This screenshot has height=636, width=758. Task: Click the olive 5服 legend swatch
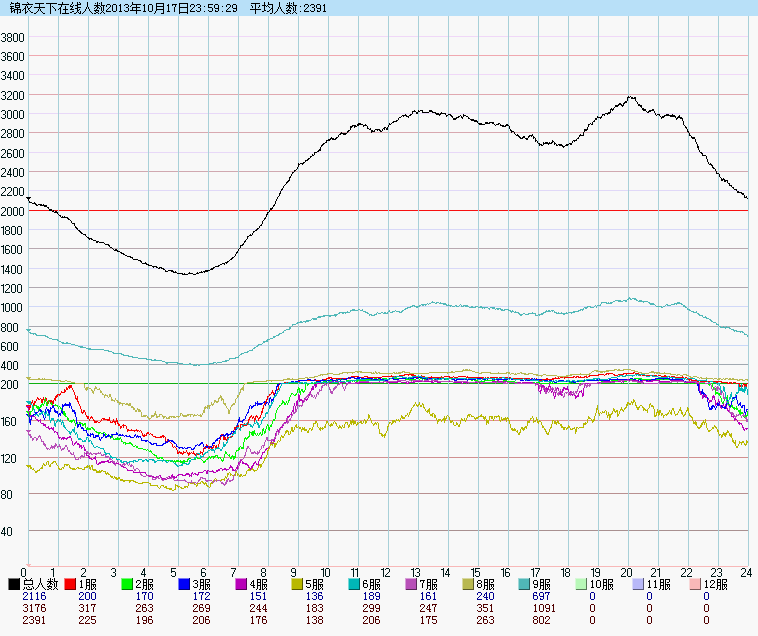(x=299, y=583)
